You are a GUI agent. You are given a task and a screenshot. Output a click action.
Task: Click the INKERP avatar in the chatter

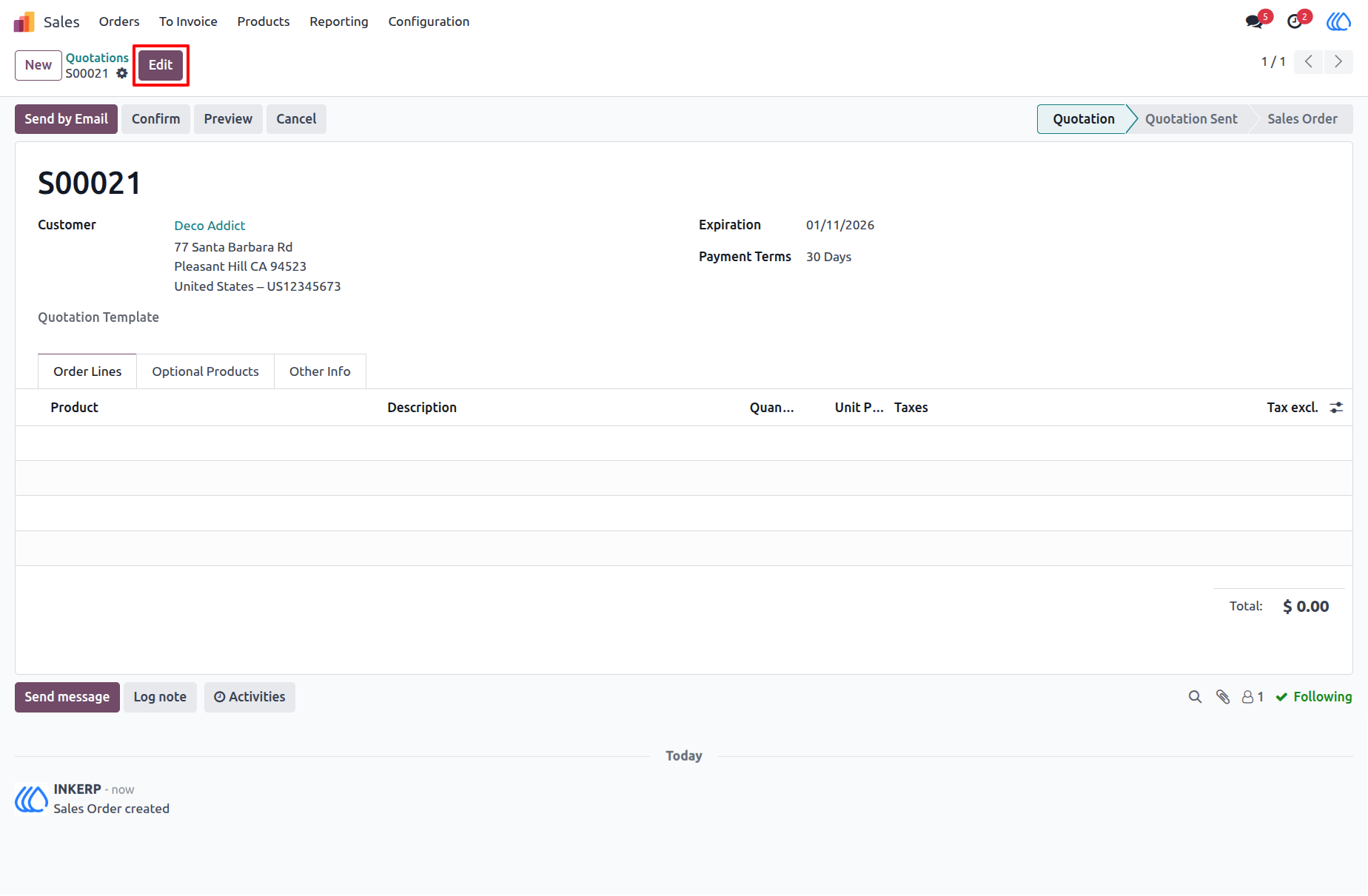[x=31, y=799]
